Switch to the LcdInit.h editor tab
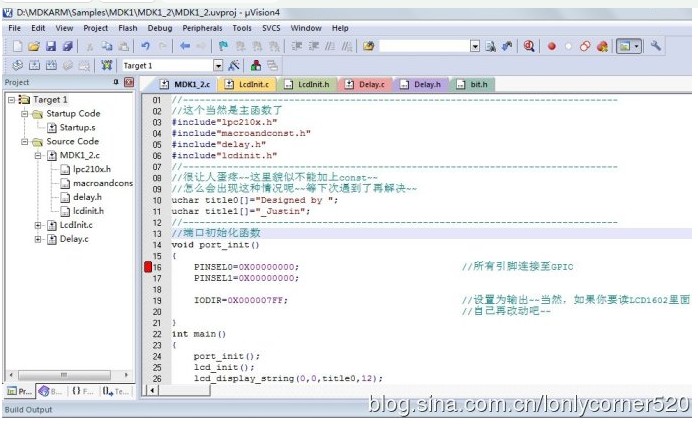This screenshot has height=424, width=698. point(307,84)
